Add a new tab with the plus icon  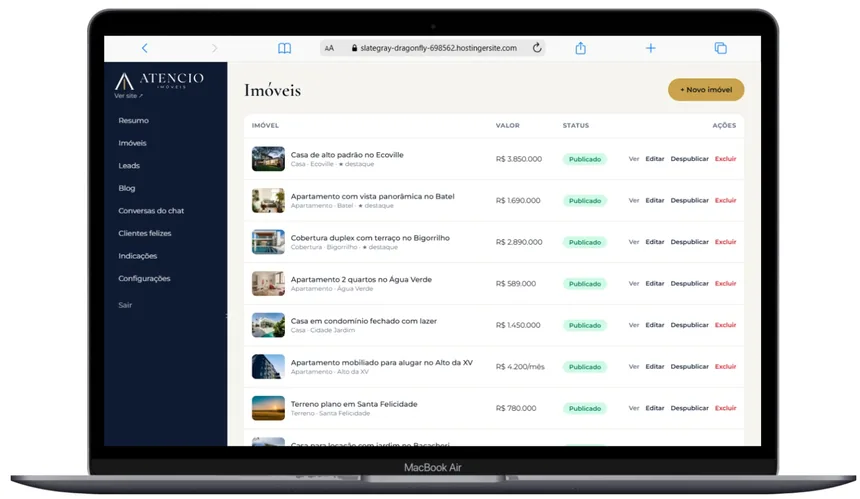650,48
